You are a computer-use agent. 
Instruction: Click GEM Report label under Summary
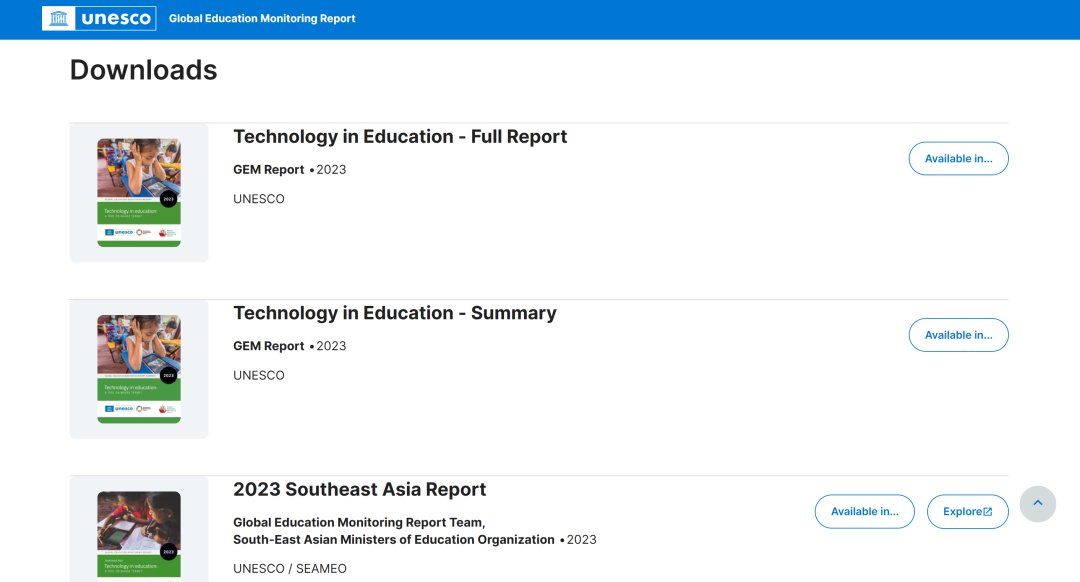pos(269,346)
